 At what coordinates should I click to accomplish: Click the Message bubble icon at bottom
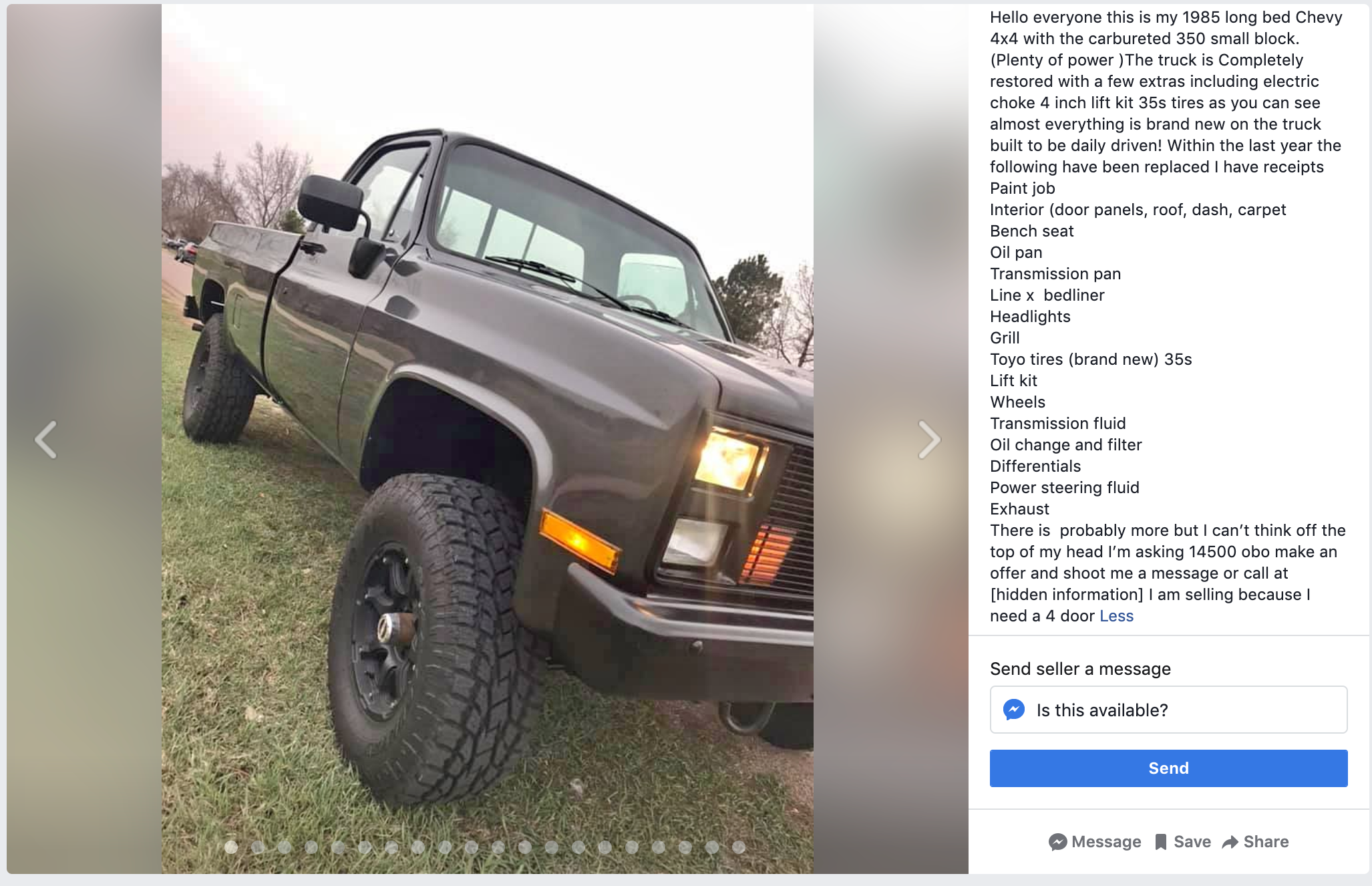pos(1057,842)
